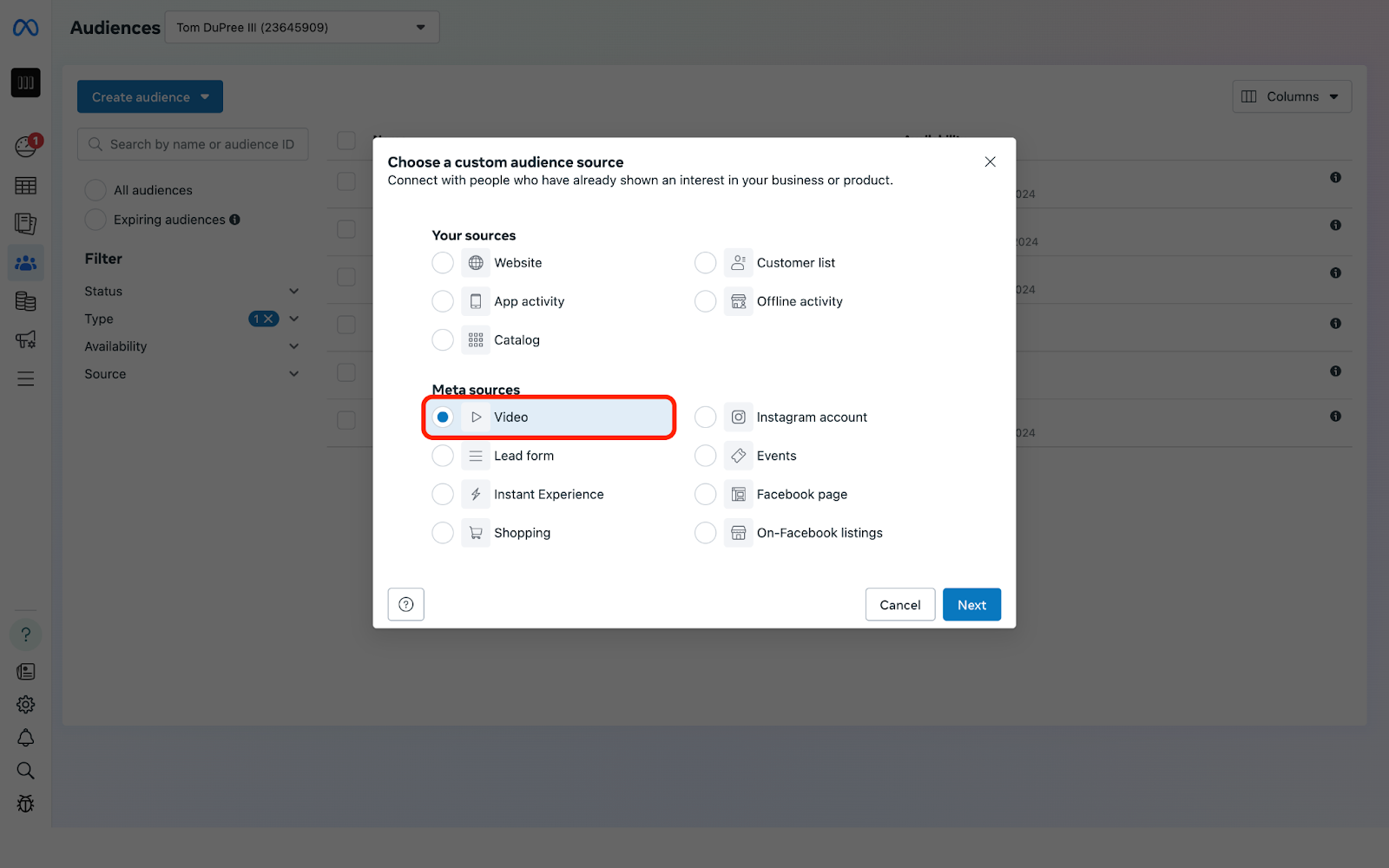Select the Catalog radio button

tap(443, 340)
